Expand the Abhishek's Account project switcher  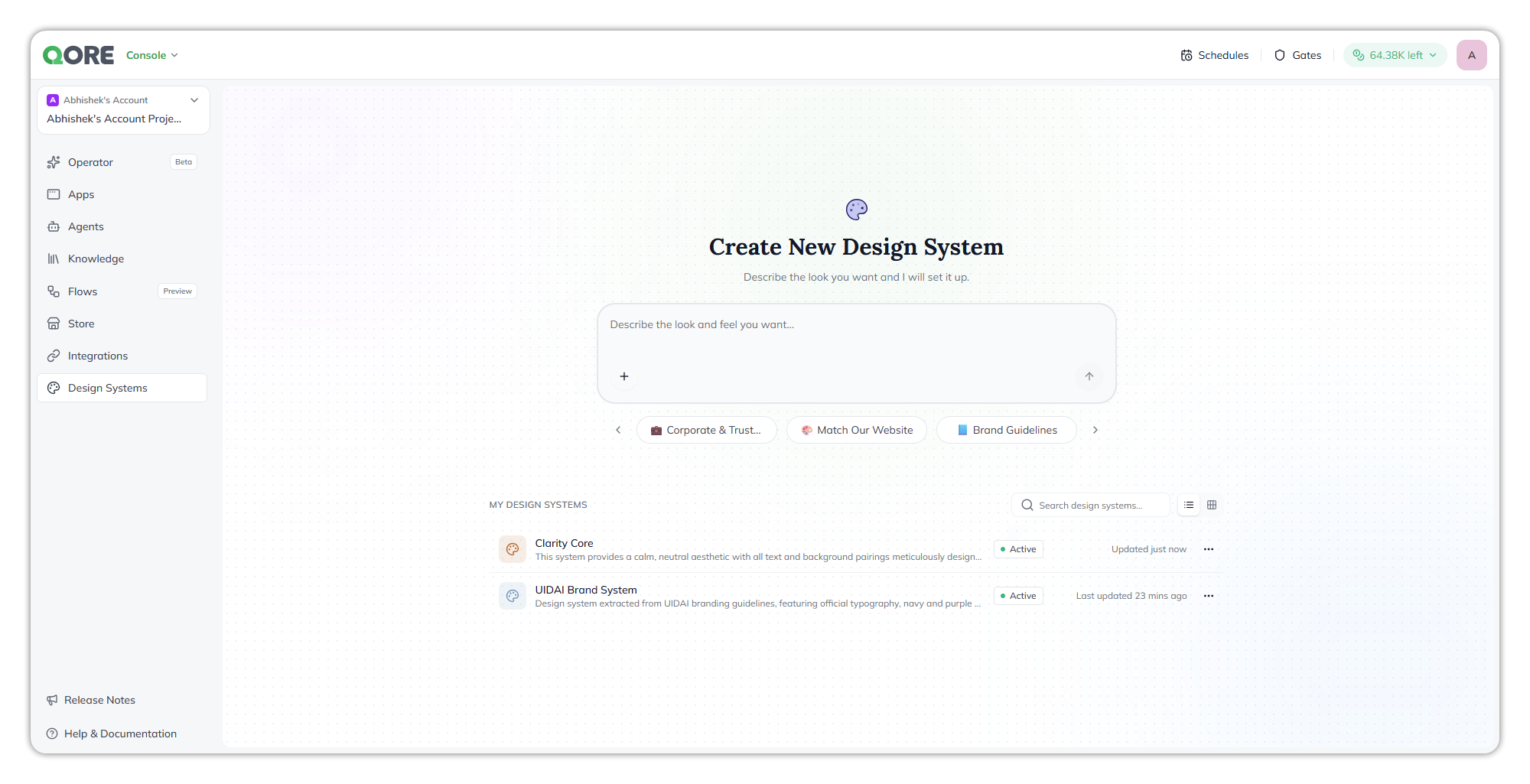[123, 109]
